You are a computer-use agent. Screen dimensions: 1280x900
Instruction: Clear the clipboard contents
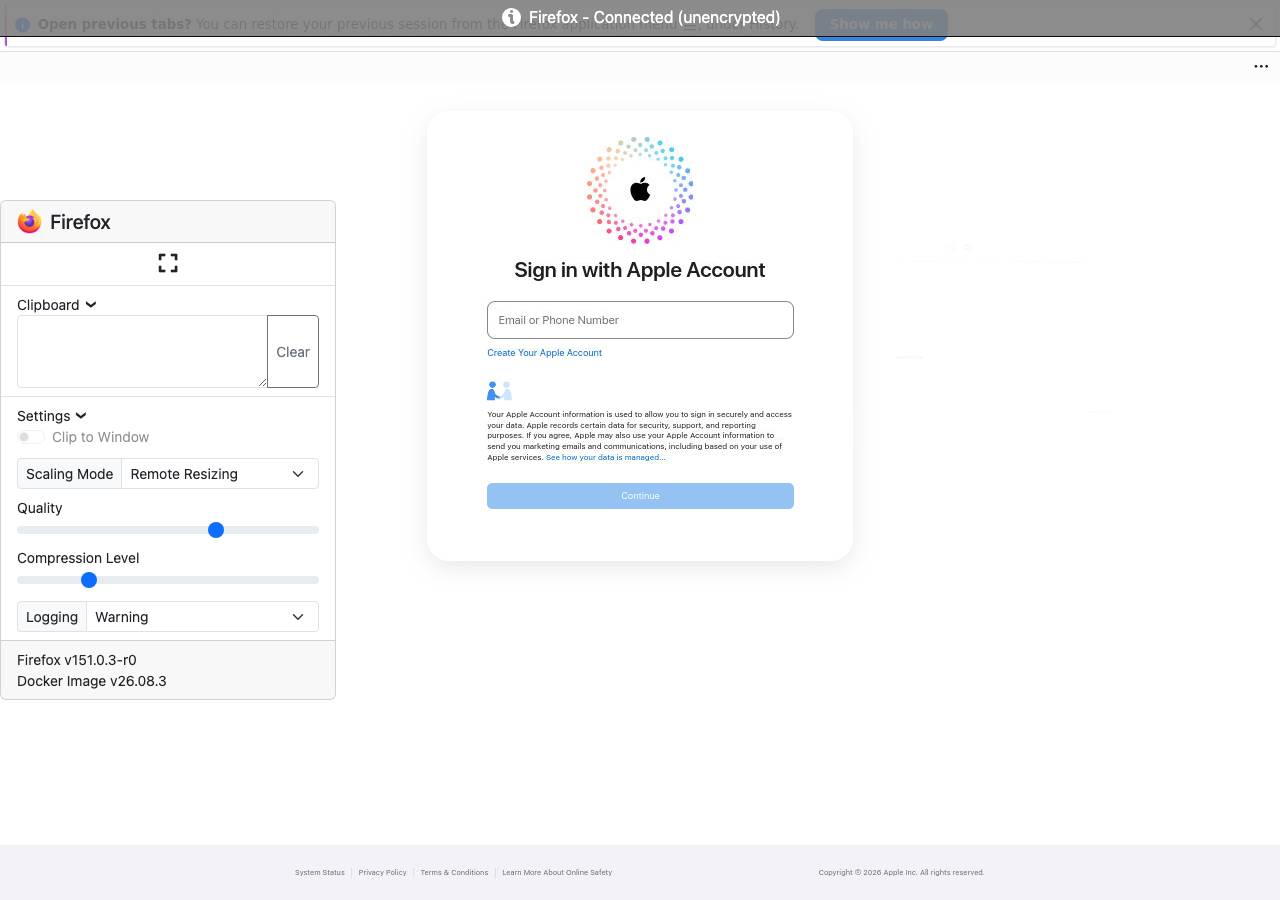pos(293,352)
